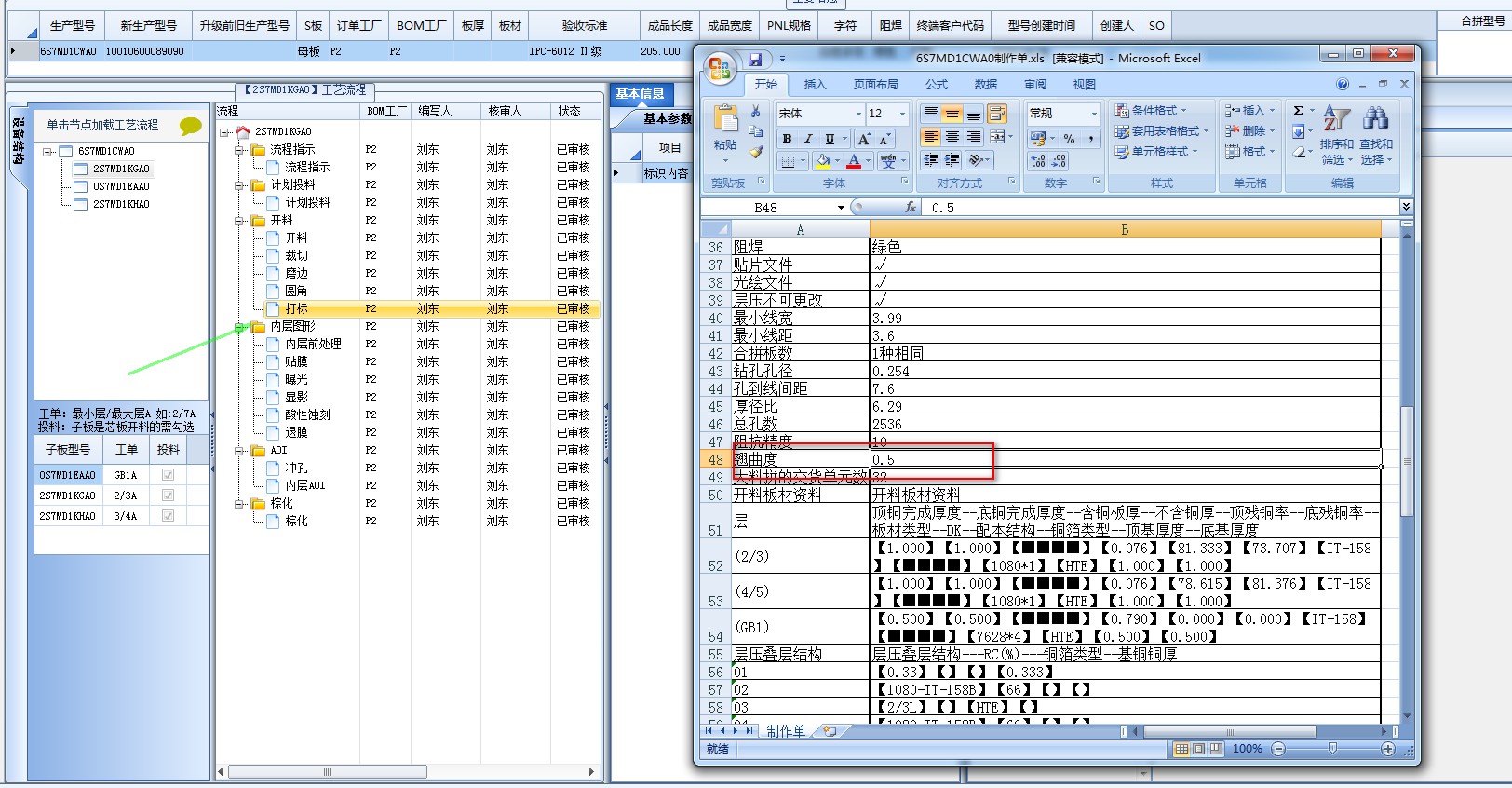Click the cell Borders icon
Screen dimensions: 1512x788
[x=788, y=161]
